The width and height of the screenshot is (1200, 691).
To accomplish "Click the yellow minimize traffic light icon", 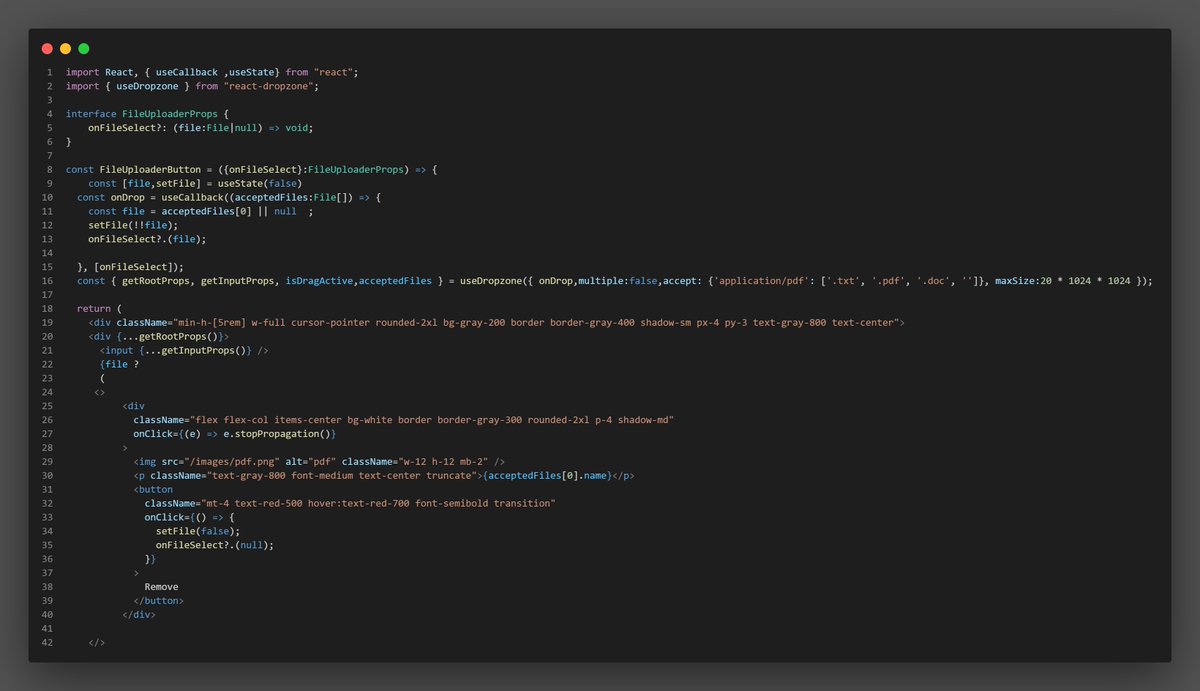I will point(64,48).
